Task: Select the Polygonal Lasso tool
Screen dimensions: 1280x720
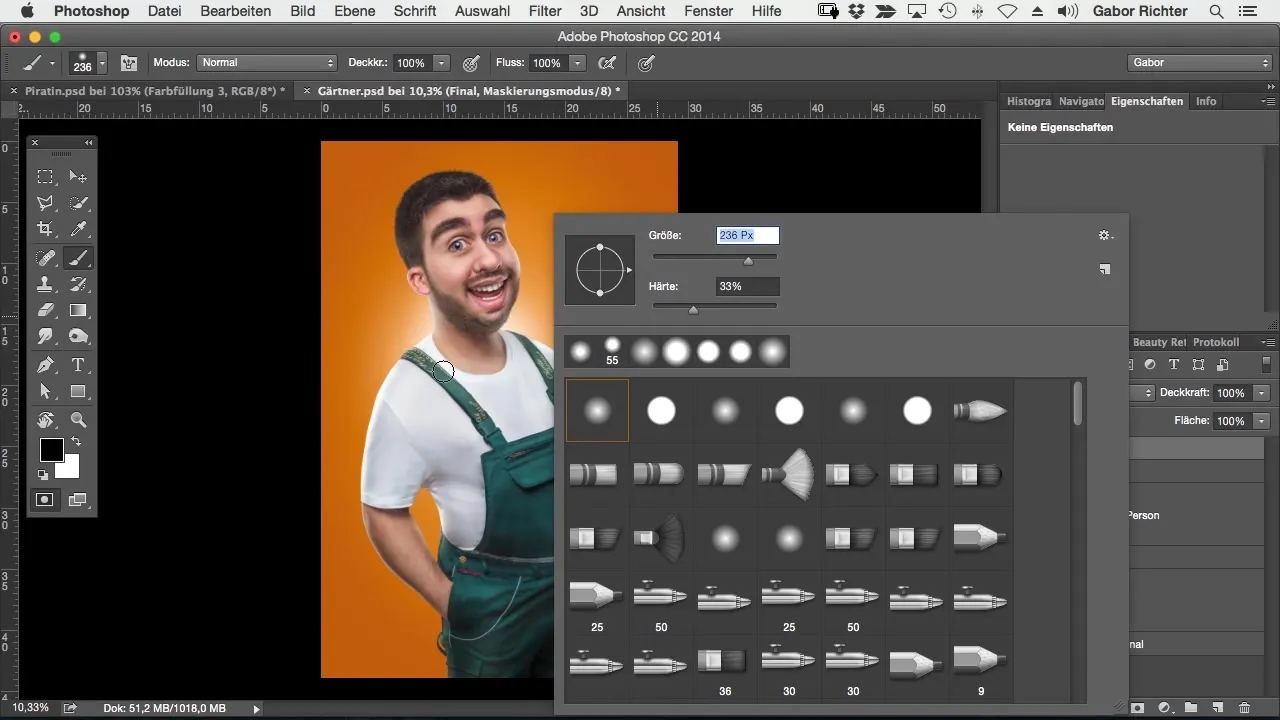Action: 46,203
